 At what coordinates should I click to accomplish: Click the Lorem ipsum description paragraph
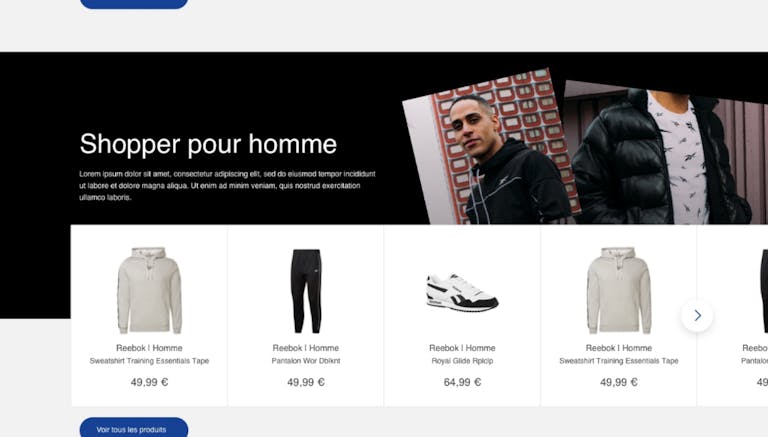click(x=227, y=186)
